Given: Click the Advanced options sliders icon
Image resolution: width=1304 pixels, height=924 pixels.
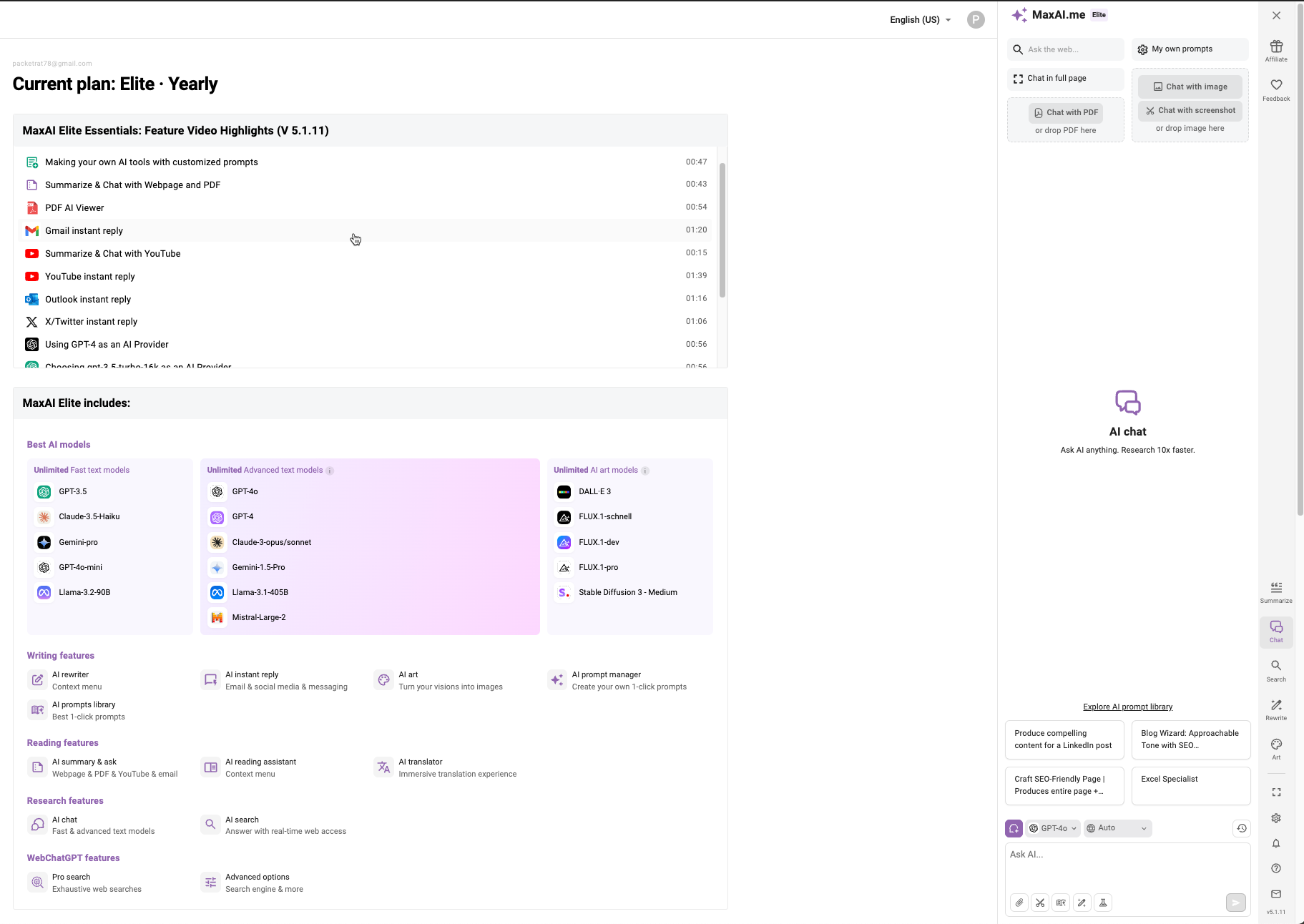Looking at the screenshot, I should tap(210, 883).
